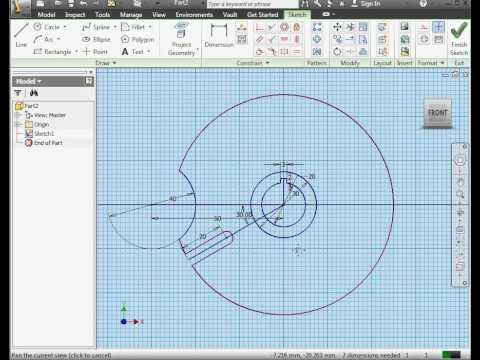Select End of Part in browser
The height and width of the screenshot is (360, 480).
click(44, 143)
